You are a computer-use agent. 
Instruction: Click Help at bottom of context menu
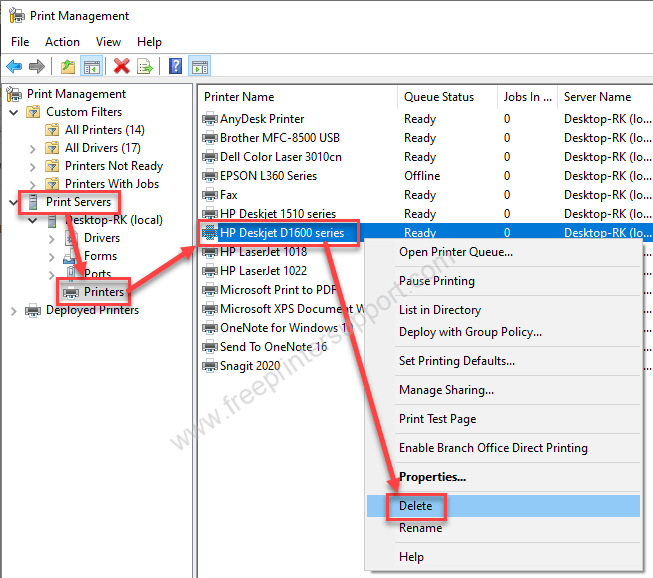pos(503,557)
